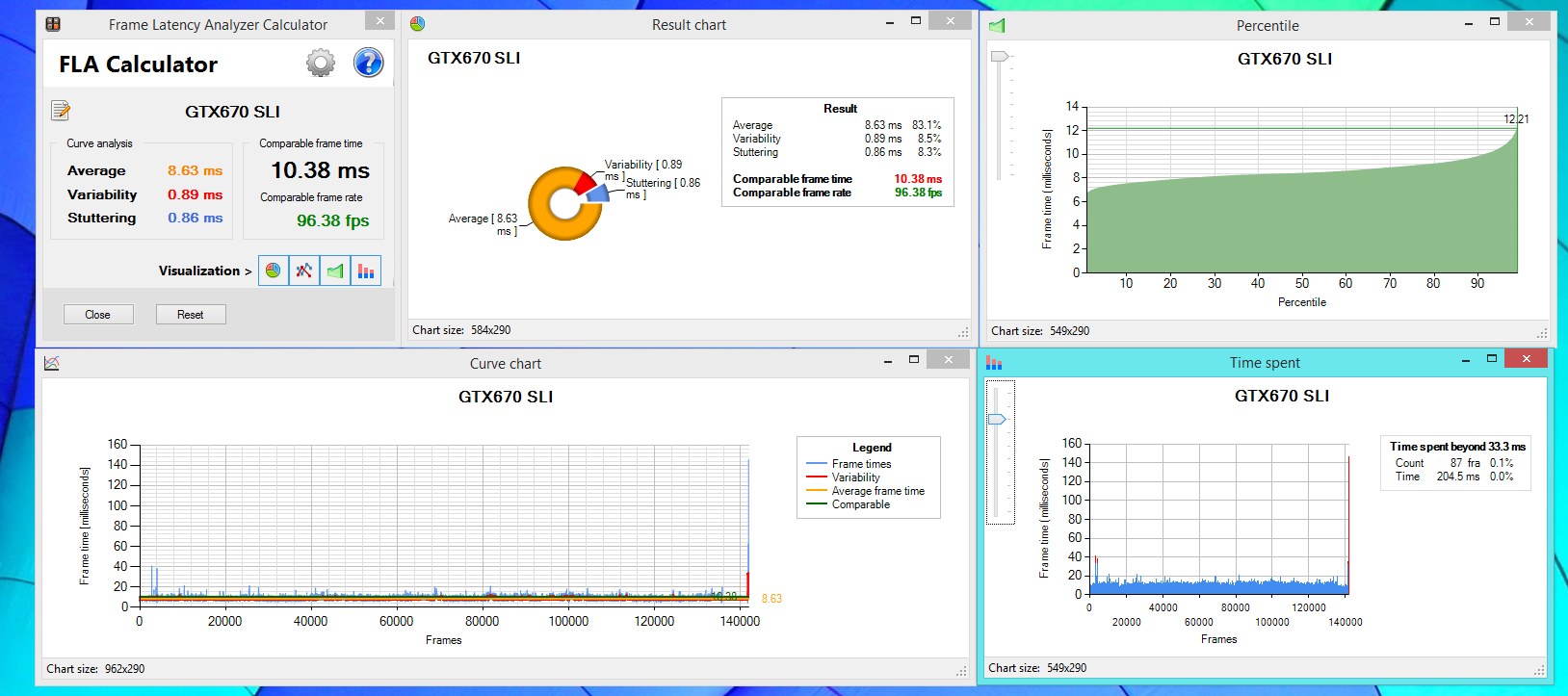The height and width of the screenshot is (696, 1568).
Task: Show the pie Result chart visualization
Action: coord(274,271)
